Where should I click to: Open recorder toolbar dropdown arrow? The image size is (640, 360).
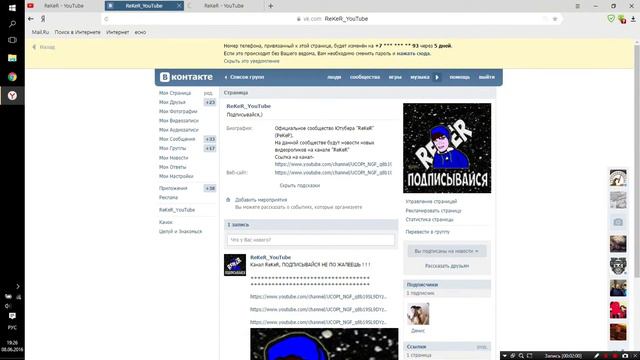[505, 356]
